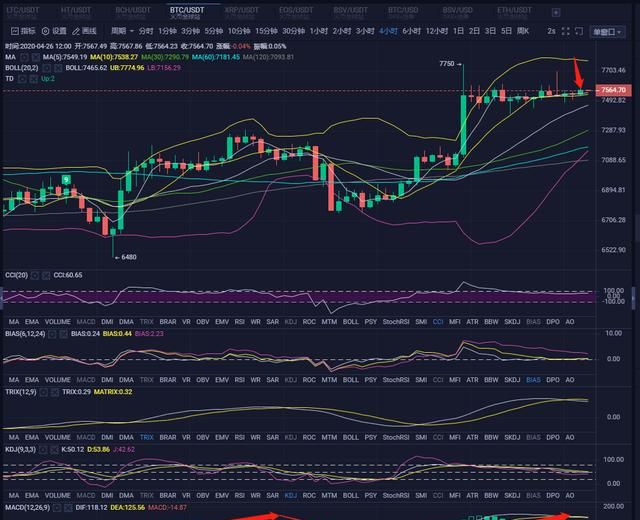Select the 12小时 interval
The image size is (640, 520).
point(437,31)
